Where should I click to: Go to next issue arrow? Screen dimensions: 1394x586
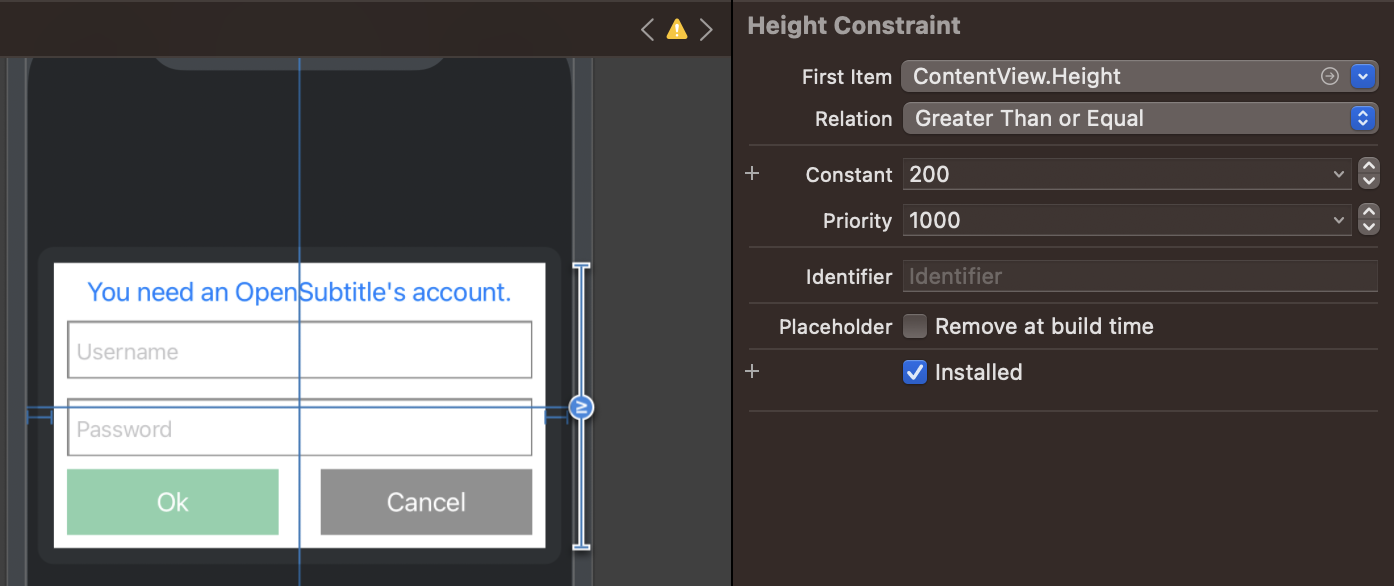706,29
